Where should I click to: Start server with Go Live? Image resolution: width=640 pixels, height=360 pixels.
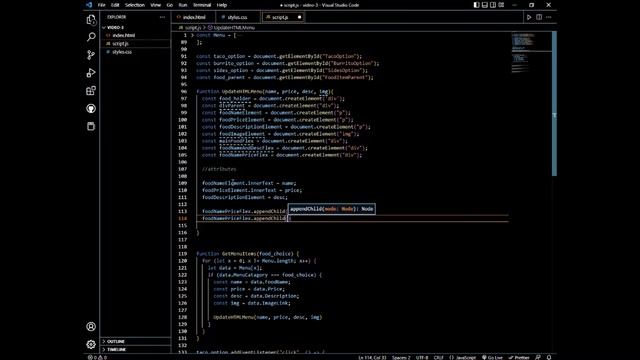[x=492, y=357]
